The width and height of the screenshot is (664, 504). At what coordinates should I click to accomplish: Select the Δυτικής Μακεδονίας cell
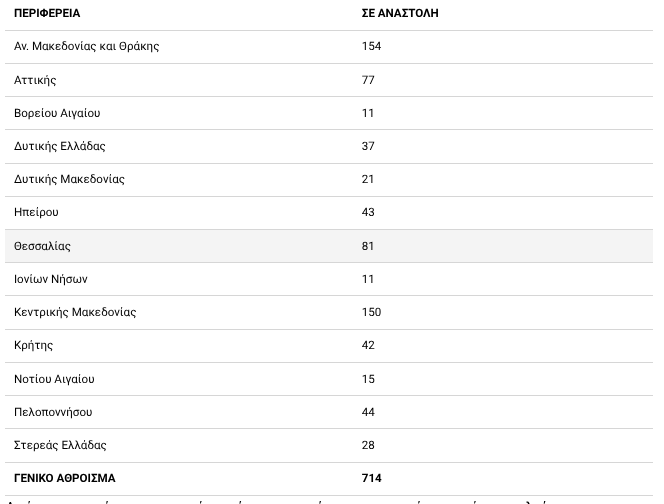pos(69,179)
